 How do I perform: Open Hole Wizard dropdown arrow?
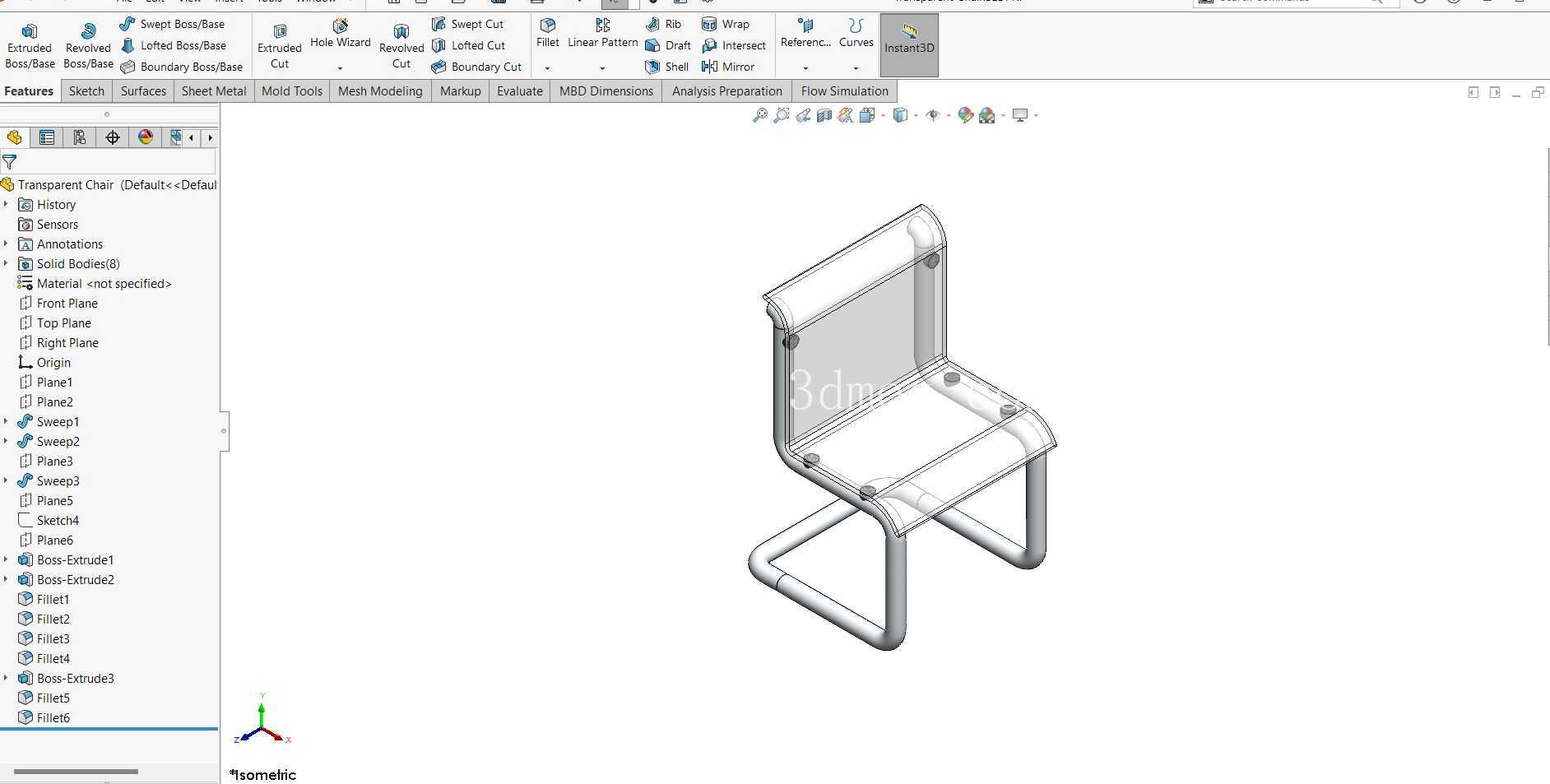(340, 68)
